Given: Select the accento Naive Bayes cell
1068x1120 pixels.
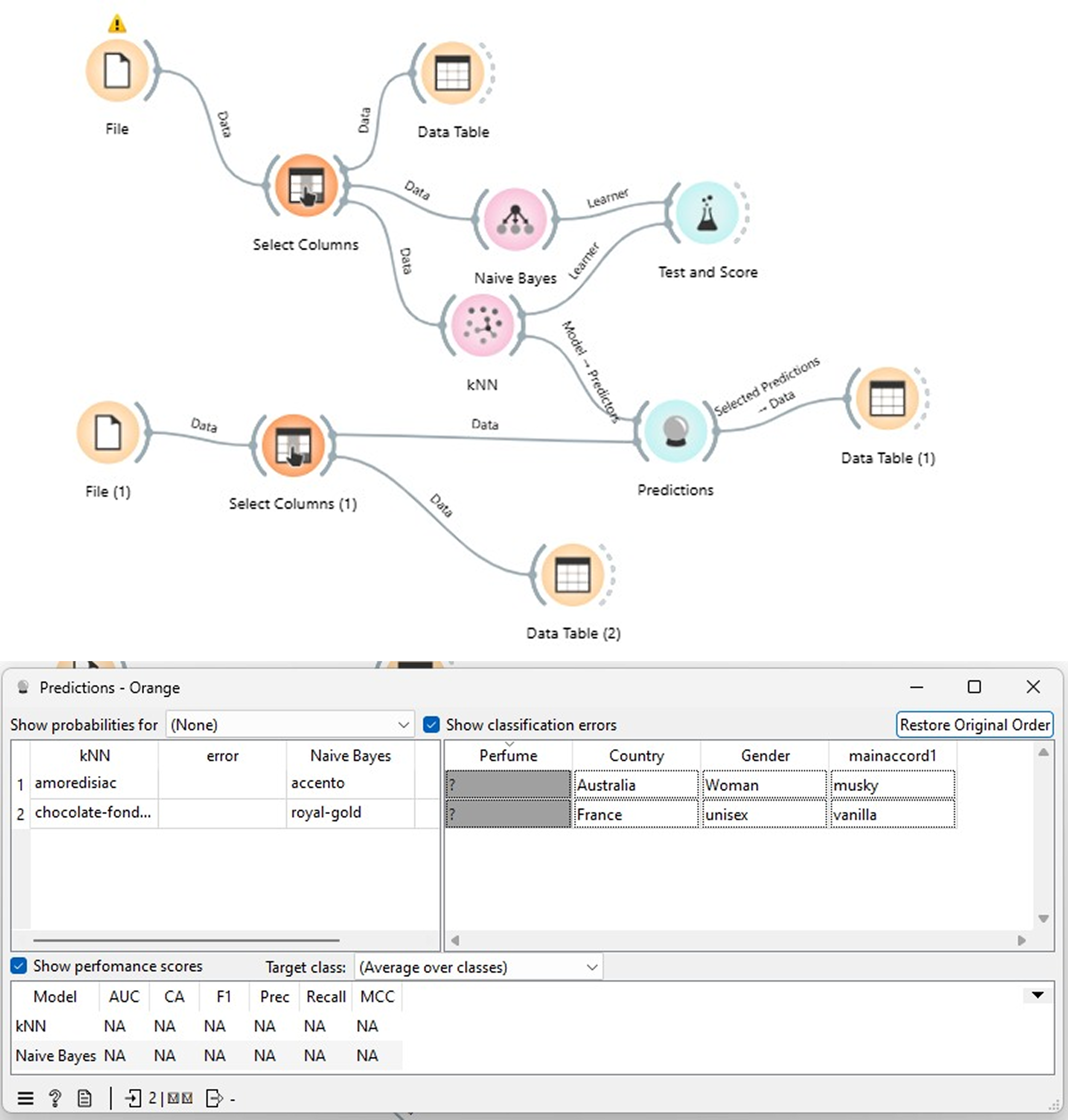Looking at the screenshot, I should point(351,783).
